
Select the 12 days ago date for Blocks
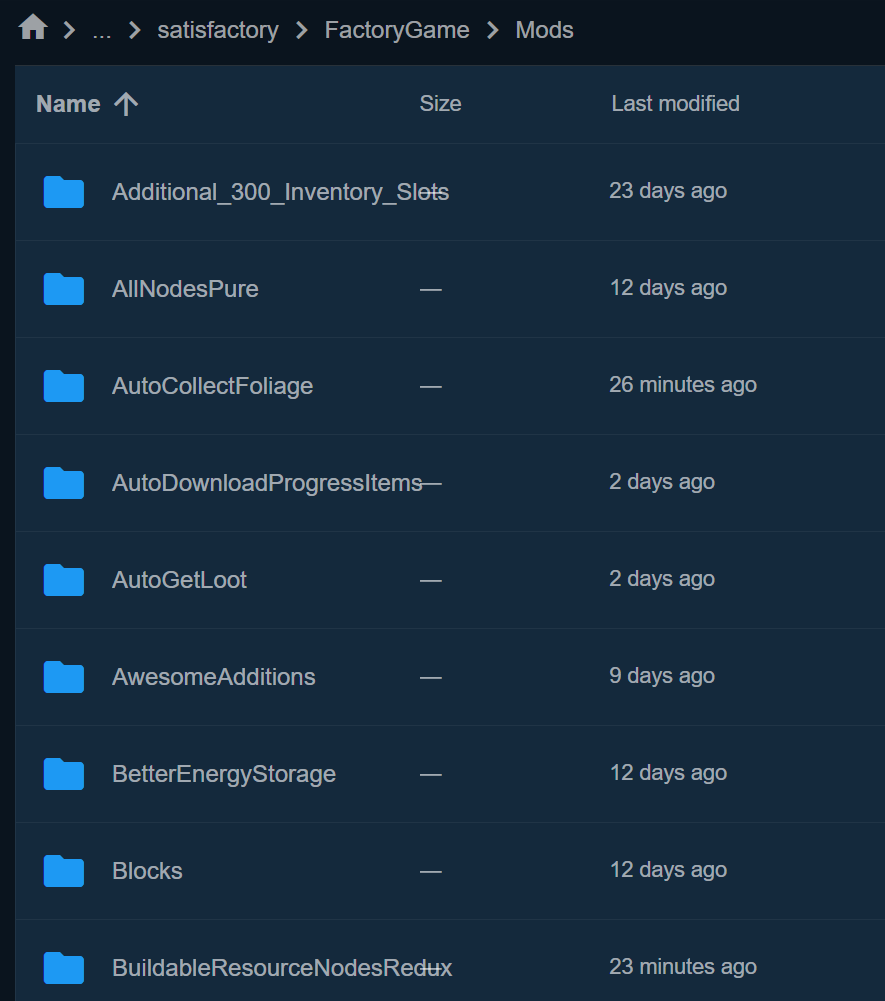pyautogui.click(x=668, y=870)
